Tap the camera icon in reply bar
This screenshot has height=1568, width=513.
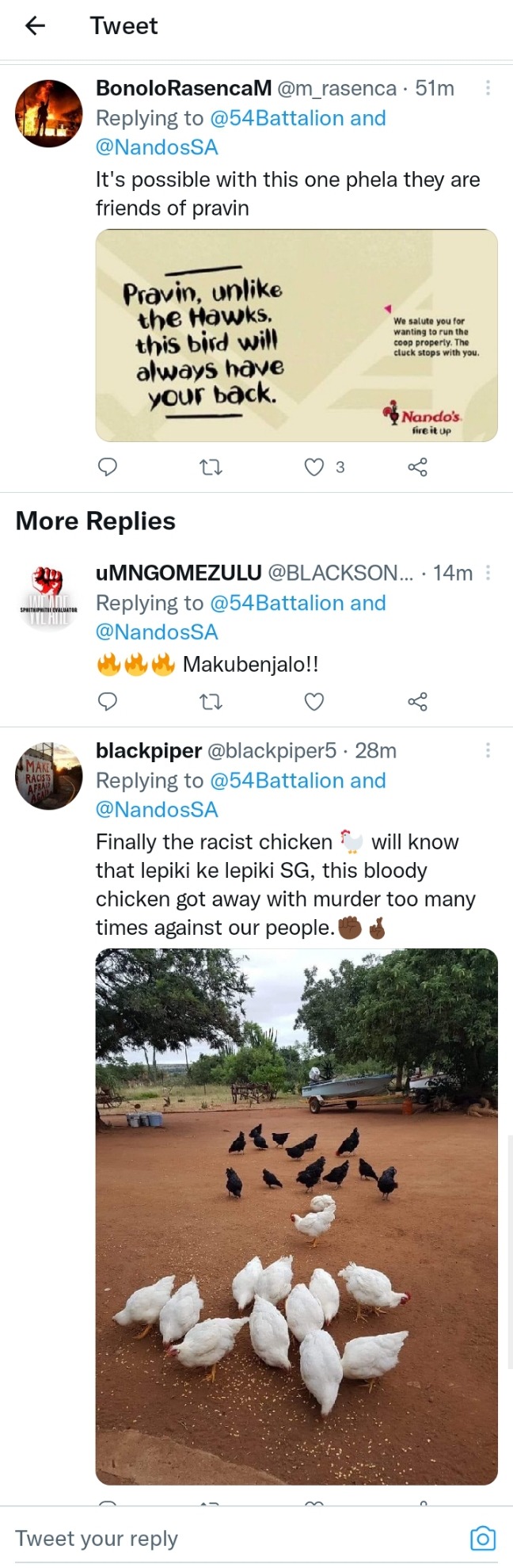[x=483, y=1538]
